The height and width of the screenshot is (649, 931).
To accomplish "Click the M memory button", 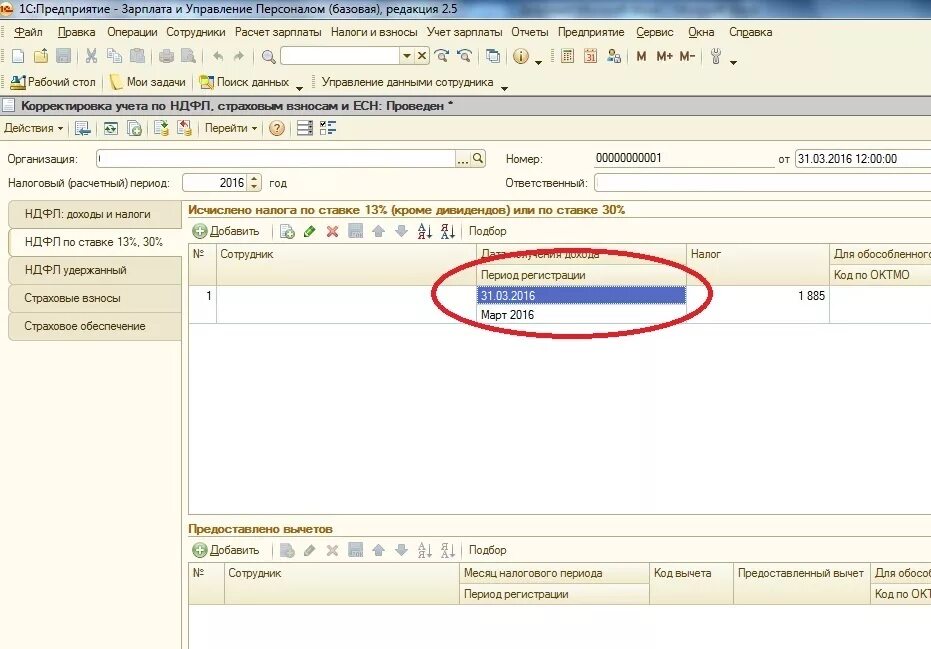I will tap(641, 56).
